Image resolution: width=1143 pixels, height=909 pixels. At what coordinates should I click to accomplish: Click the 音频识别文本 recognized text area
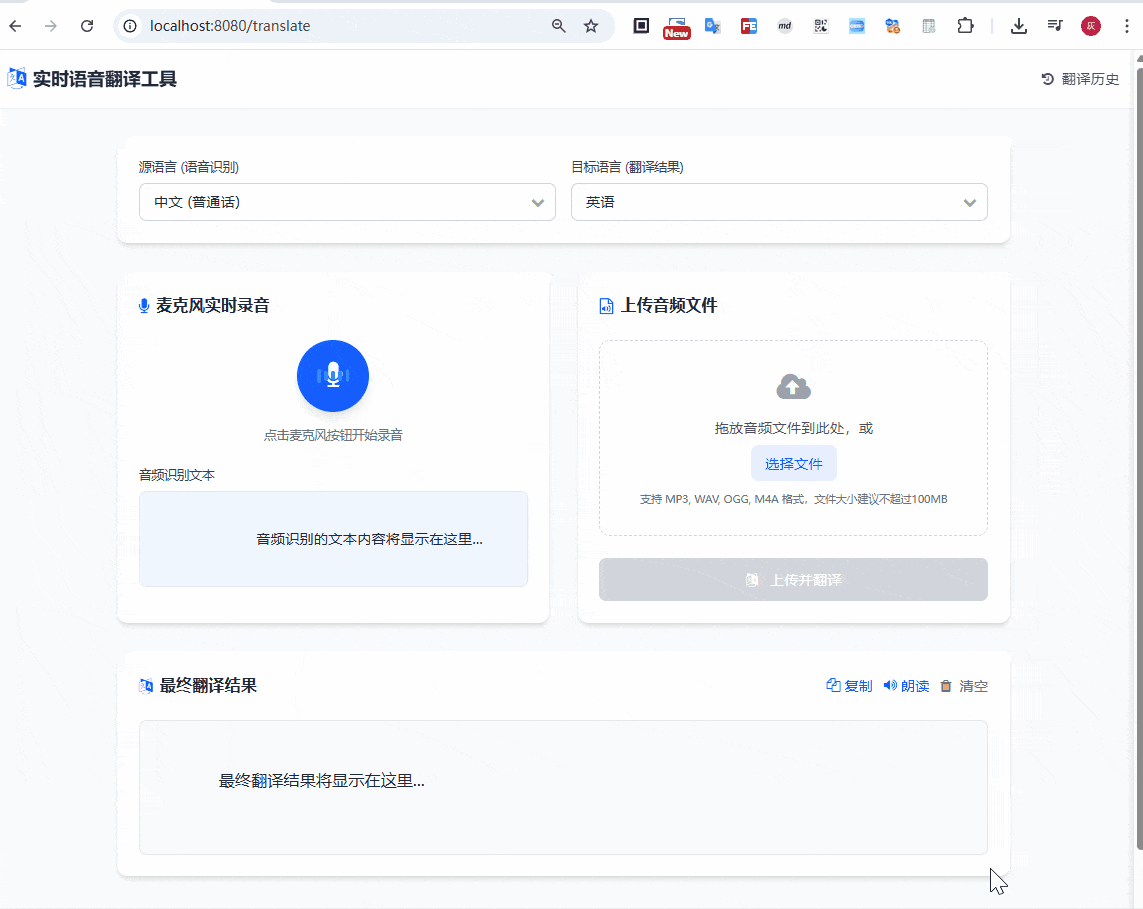(x=333, y=539)
